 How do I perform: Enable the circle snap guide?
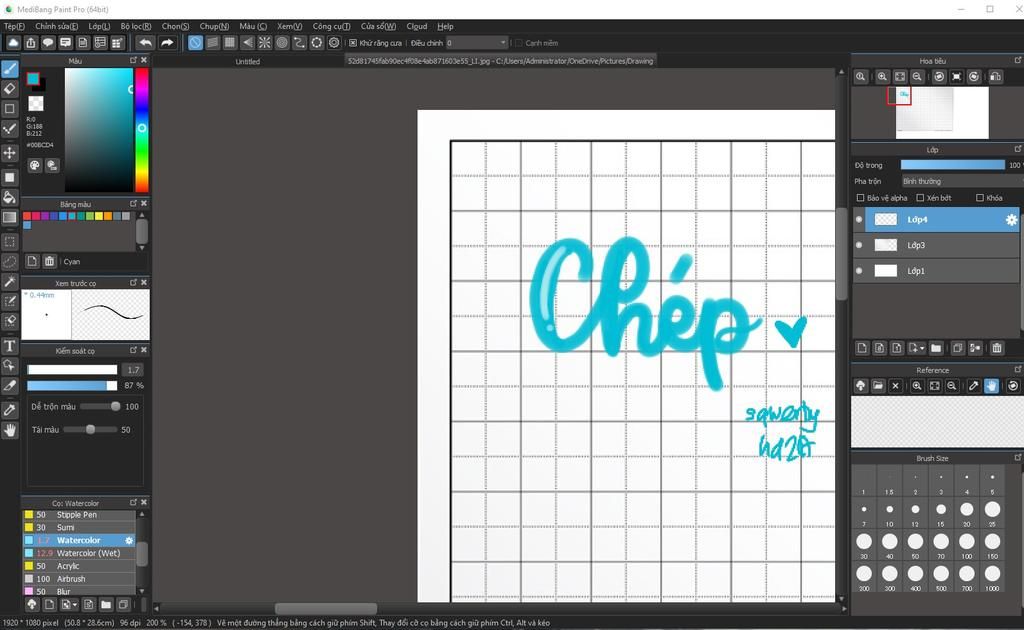282,43
